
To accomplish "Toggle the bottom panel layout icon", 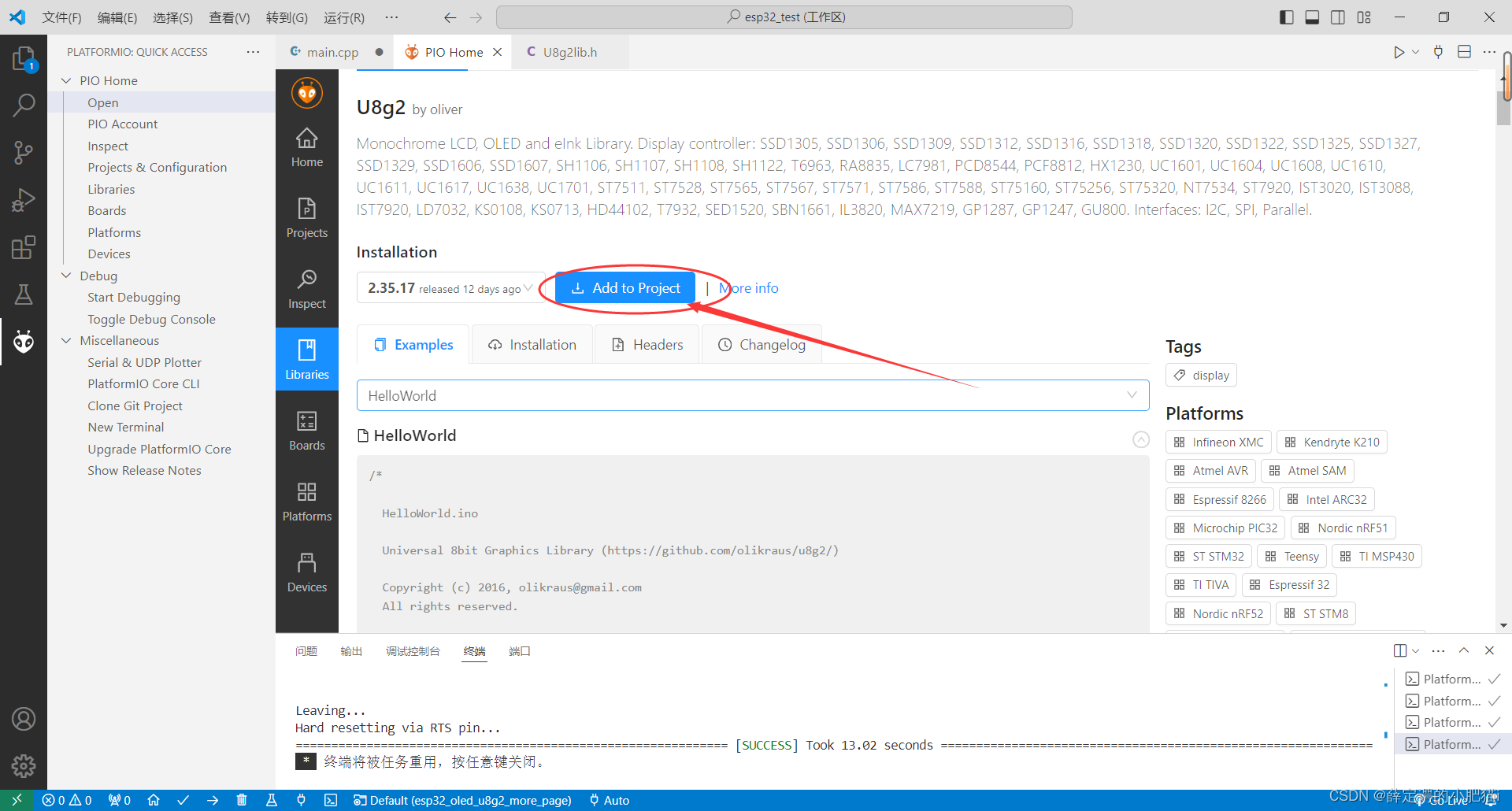I will pyautogui.click(x=1312, y=17).
